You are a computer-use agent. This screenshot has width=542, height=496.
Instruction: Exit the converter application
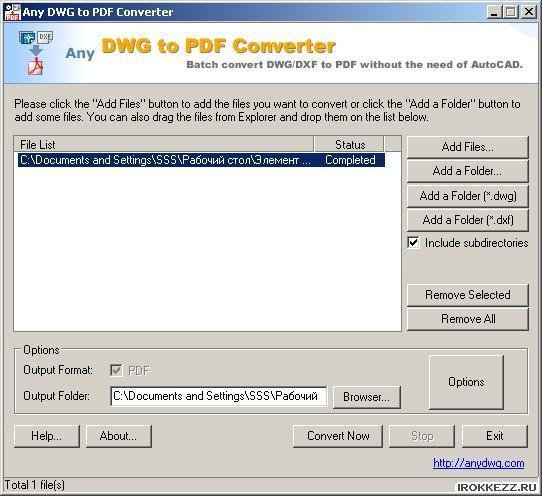click(495, 436)
